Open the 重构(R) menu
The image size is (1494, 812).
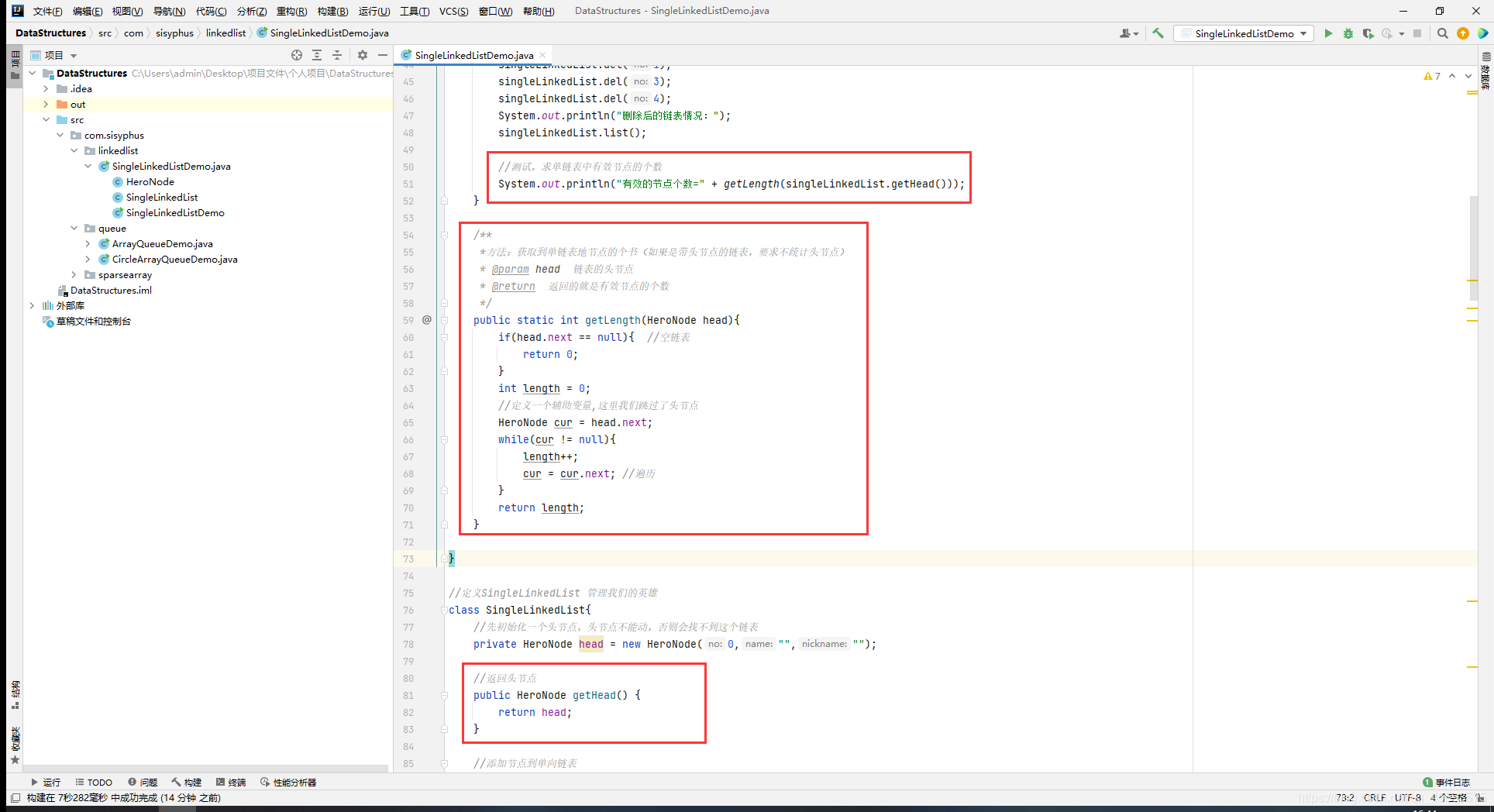tap(291, 11)
